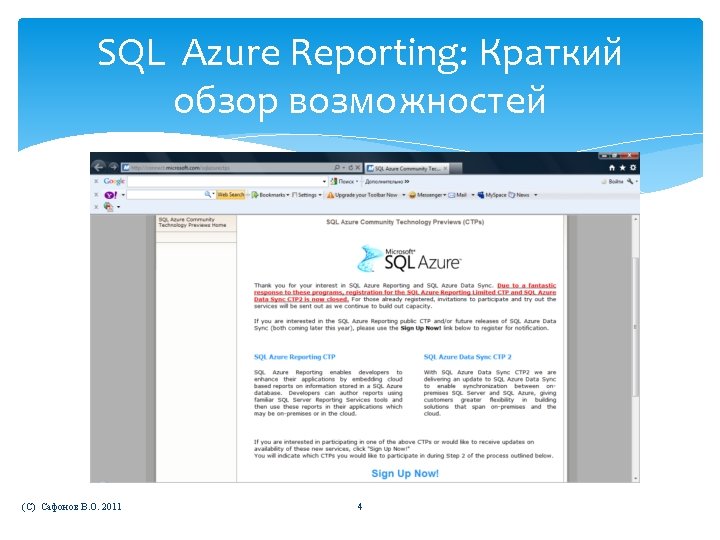Image resolution: width=720 pixels, height=540 pixels.
Task: Open SQL Azure Data Sync CTP 2 link
Action: pos(467,357)
